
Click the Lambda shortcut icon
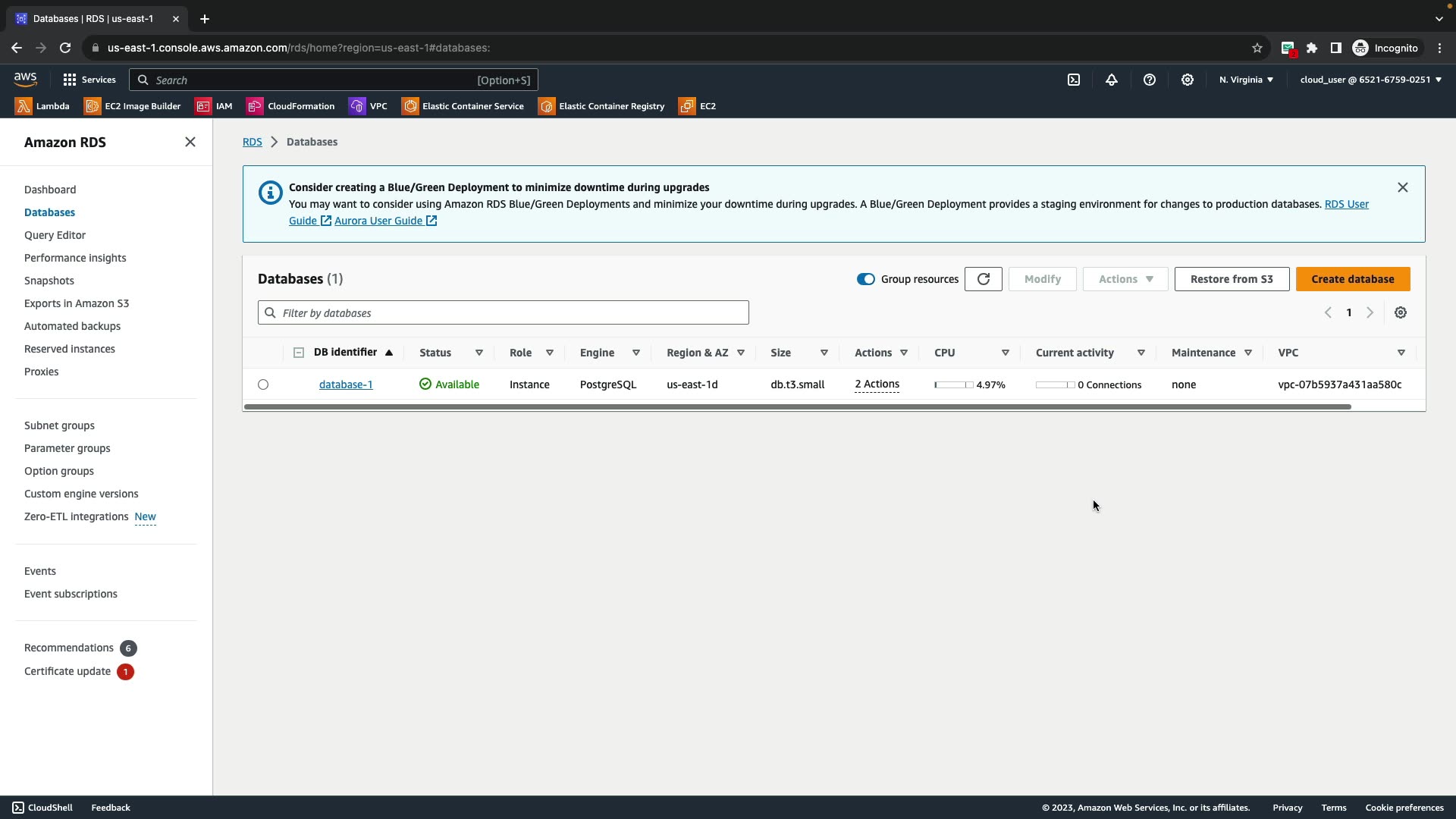pyautogui.click(x=24, y=106)
